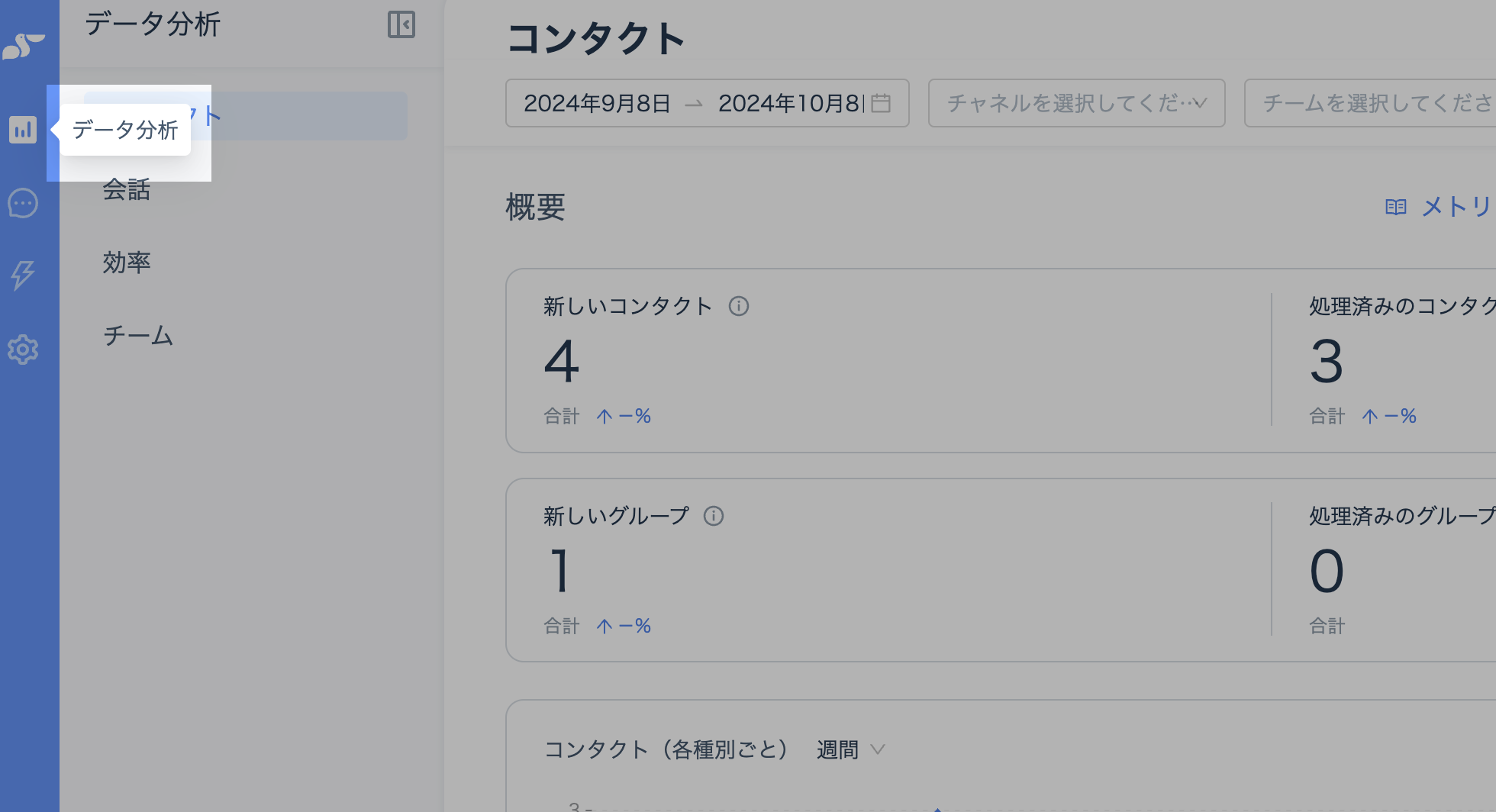Click the app logo in the sidebar
Viewport: 1496px width, 812px height.
[24, 47]
